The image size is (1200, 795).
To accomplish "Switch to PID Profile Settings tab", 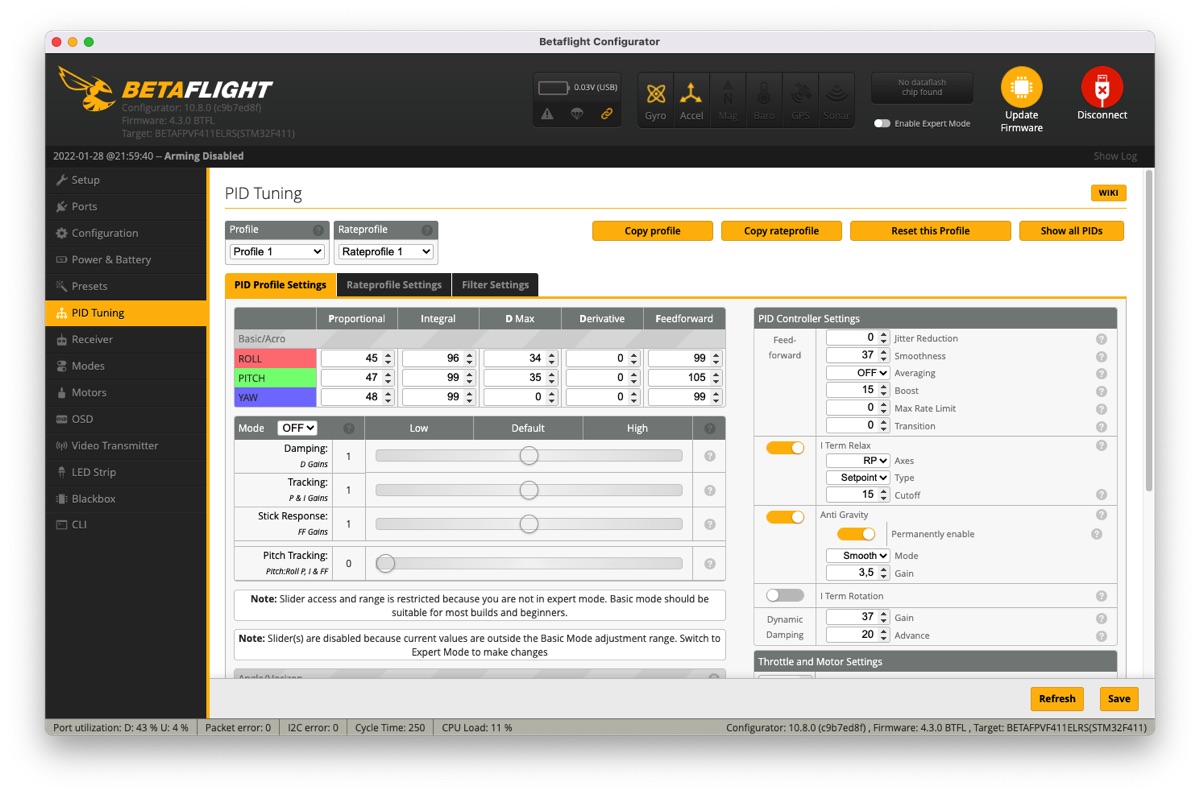I will [280, 285].
